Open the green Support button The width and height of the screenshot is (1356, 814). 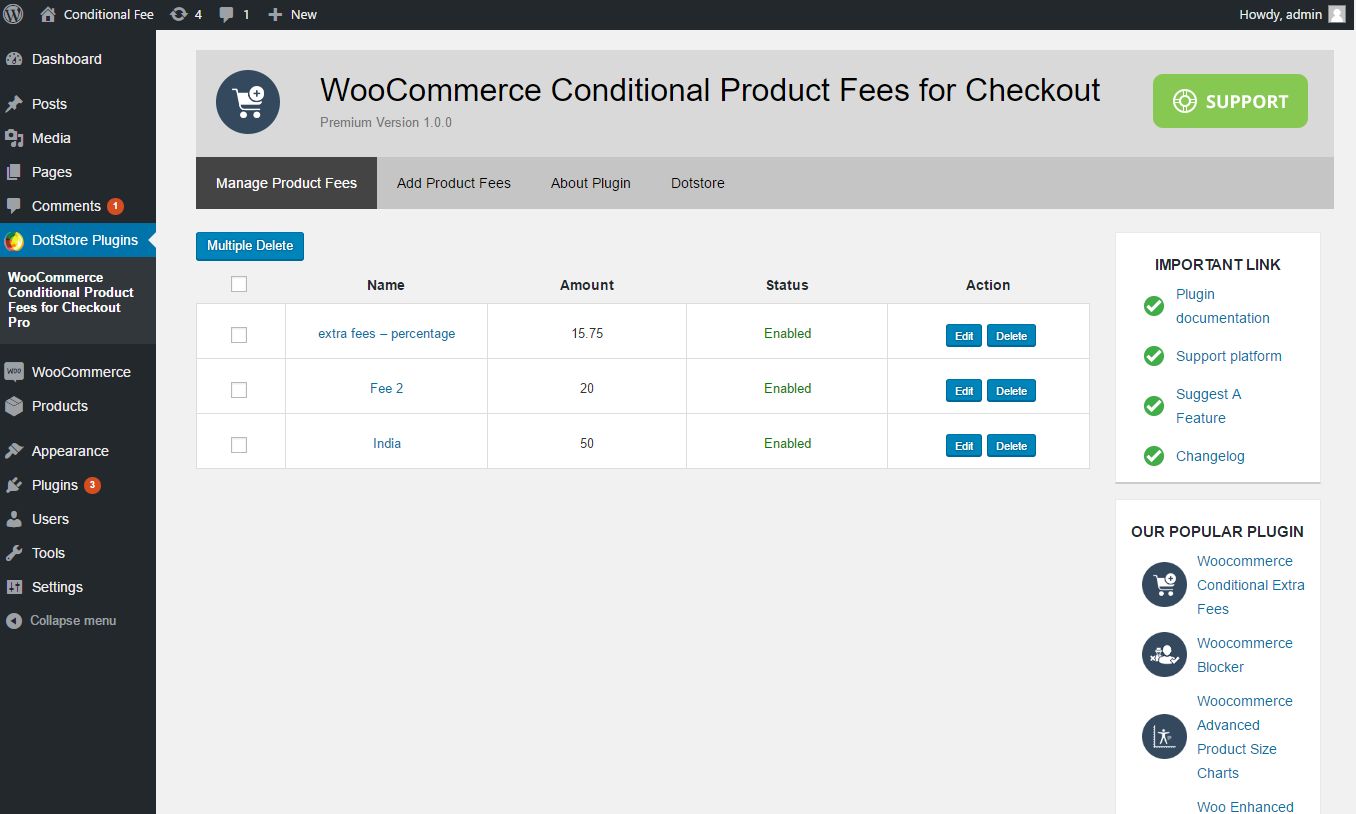click(x=1230, y=101)
